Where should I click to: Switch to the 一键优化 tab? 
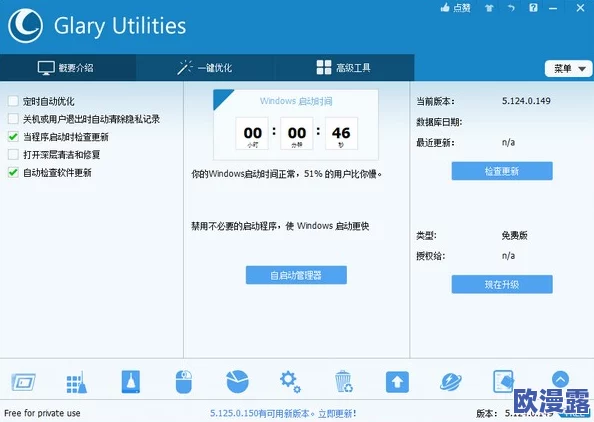pyautogui.click(x=205, y=68)
